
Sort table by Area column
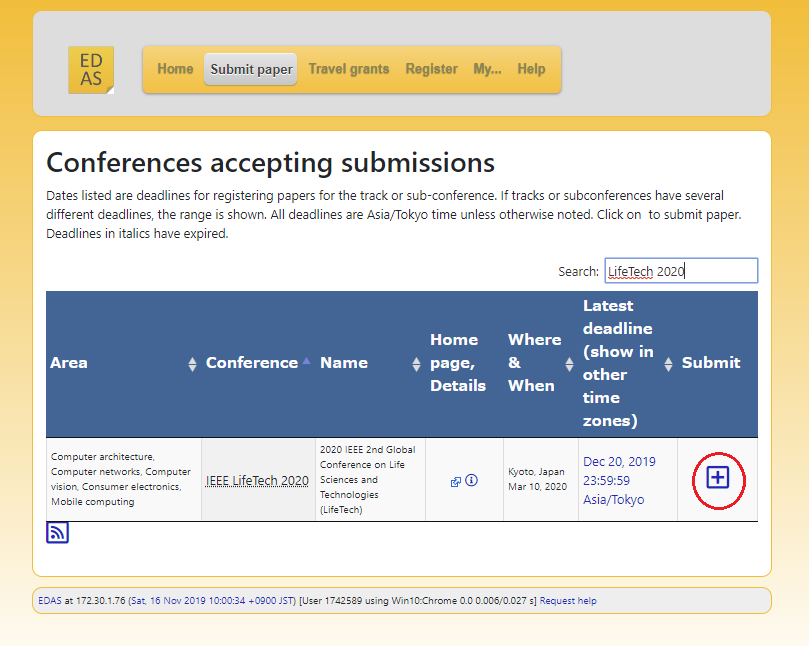coord(192,364)
